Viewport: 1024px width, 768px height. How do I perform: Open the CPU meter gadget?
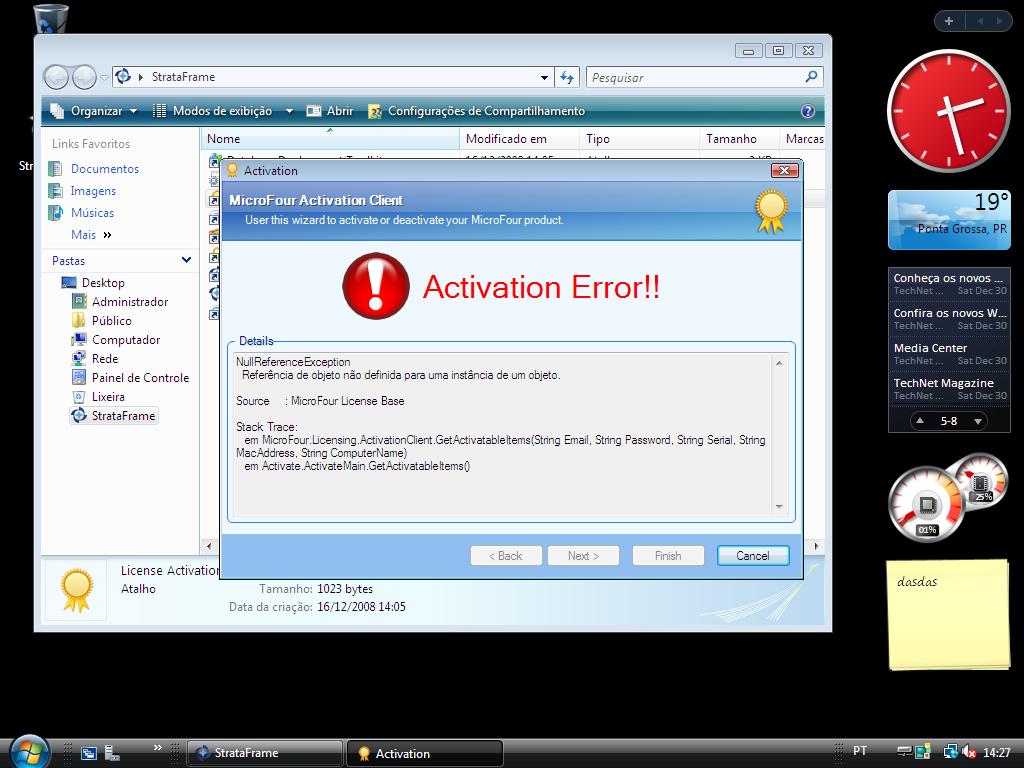[x=926, y=503]
